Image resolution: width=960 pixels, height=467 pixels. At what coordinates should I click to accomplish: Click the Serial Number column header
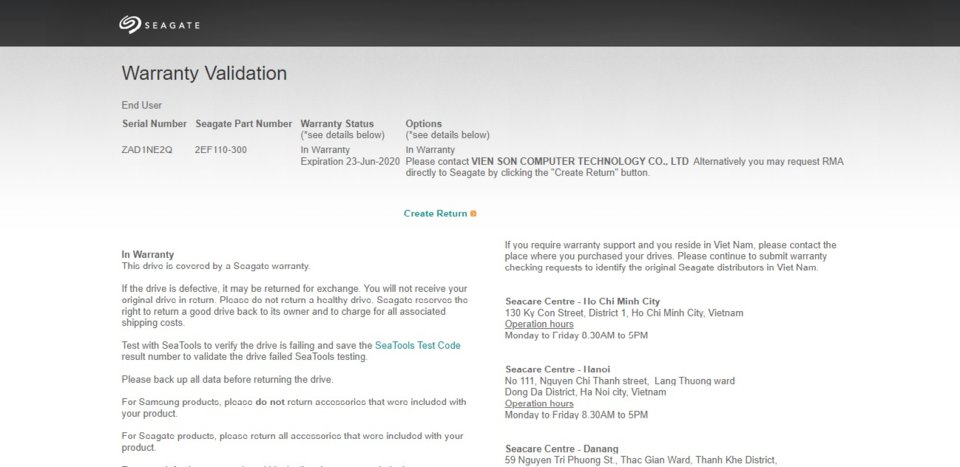tap(154, 124)
